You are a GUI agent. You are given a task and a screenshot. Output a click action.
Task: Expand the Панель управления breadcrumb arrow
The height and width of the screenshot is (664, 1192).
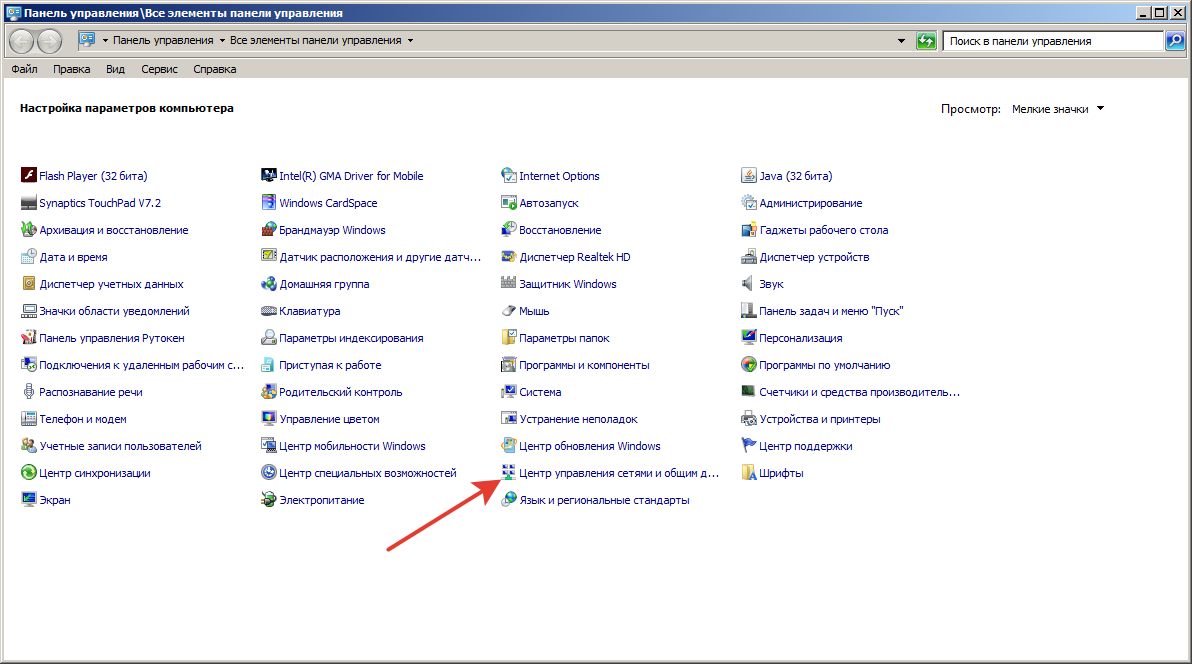click(x=222, y=40)
